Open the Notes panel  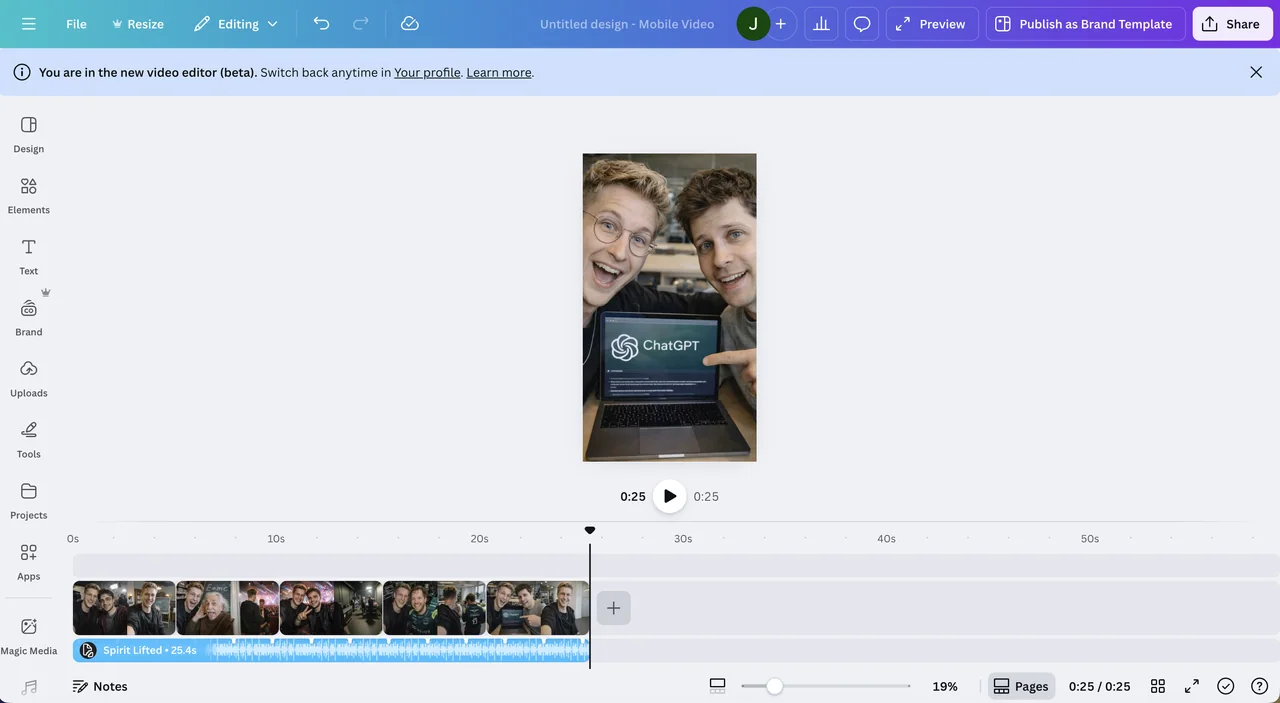pyautogui.click(x=100, y=686)
